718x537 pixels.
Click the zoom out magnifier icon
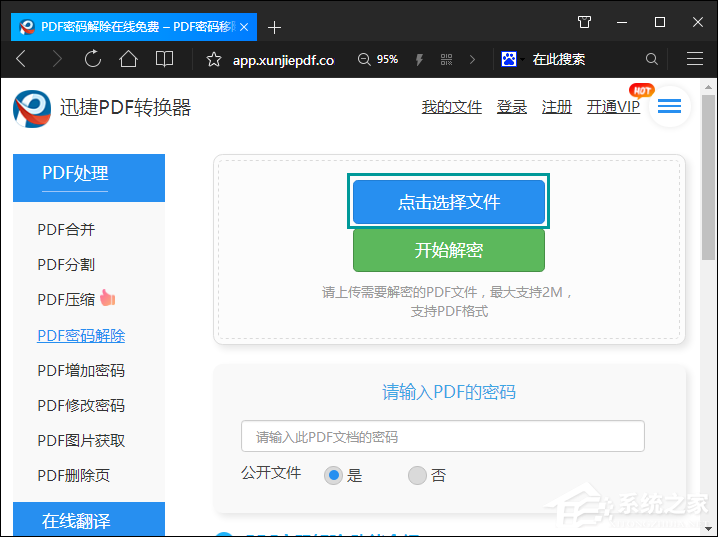point(364,60)
